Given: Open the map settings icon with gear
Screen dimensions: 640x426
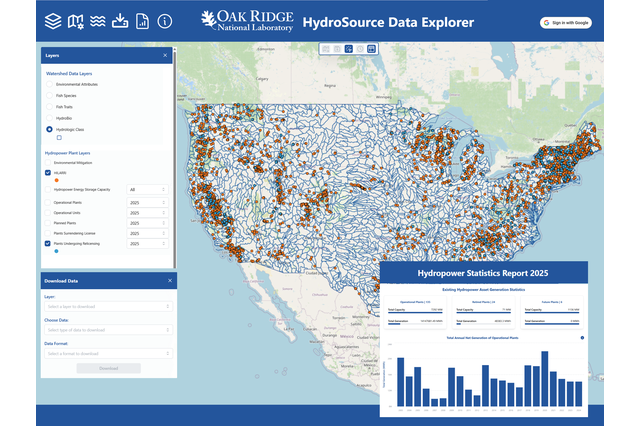Looking at the screenshot, I should tap(76, 22).
